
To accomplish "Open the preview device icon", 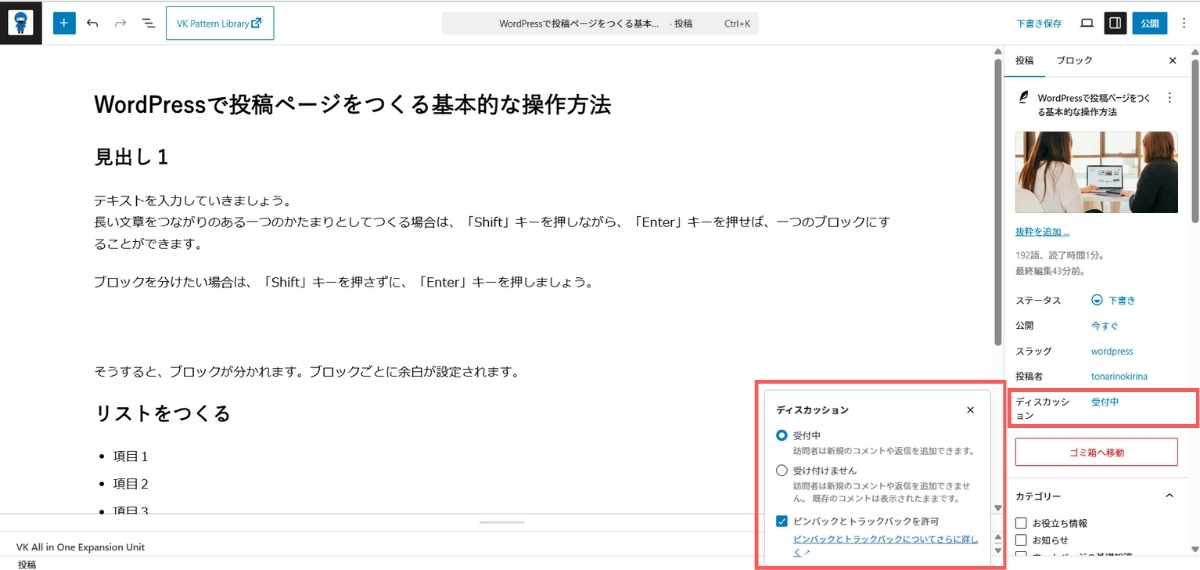I will pyautogui.click(x=1087, y=23).
